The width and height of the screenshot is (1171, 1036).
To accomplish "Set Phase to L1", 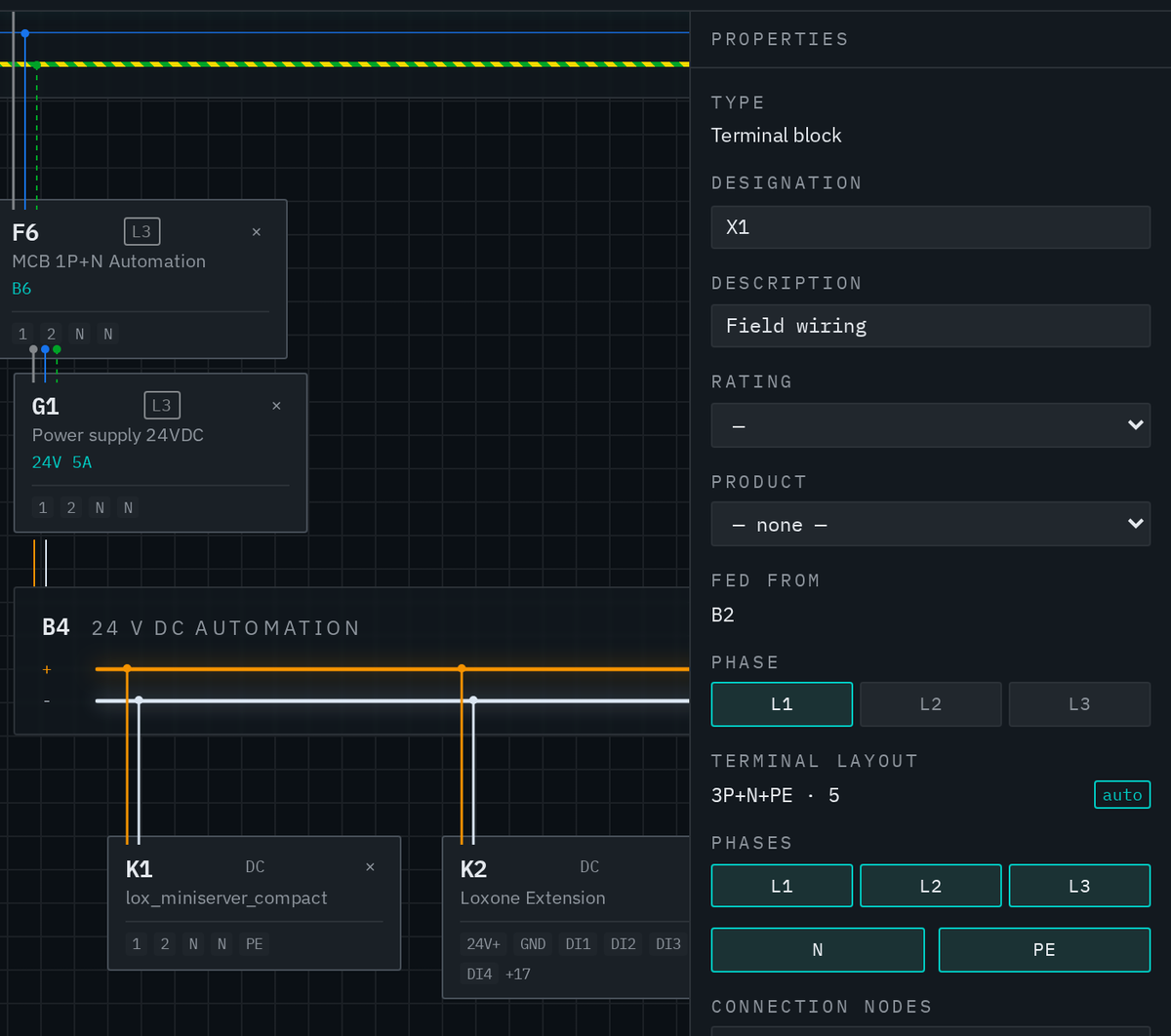I will pos(782,704).
